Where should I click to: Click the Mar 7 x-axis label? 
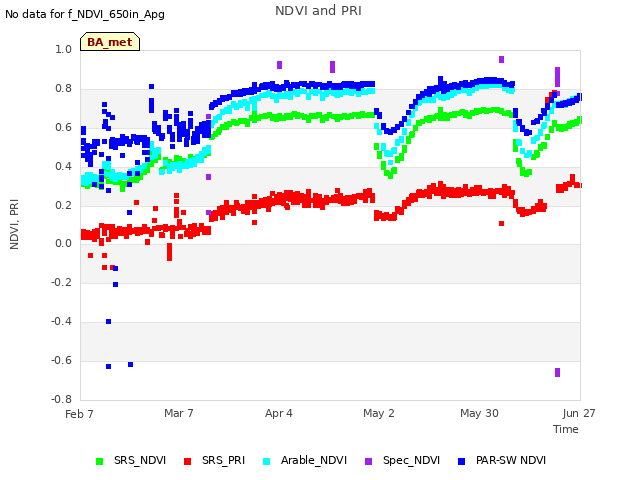click(x=179, y=413)
